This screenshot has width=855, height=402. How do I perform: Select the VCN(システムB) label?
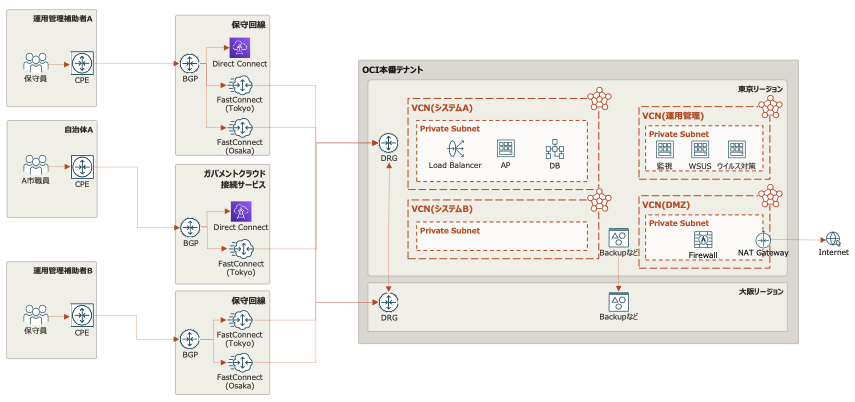click(442, 208)
